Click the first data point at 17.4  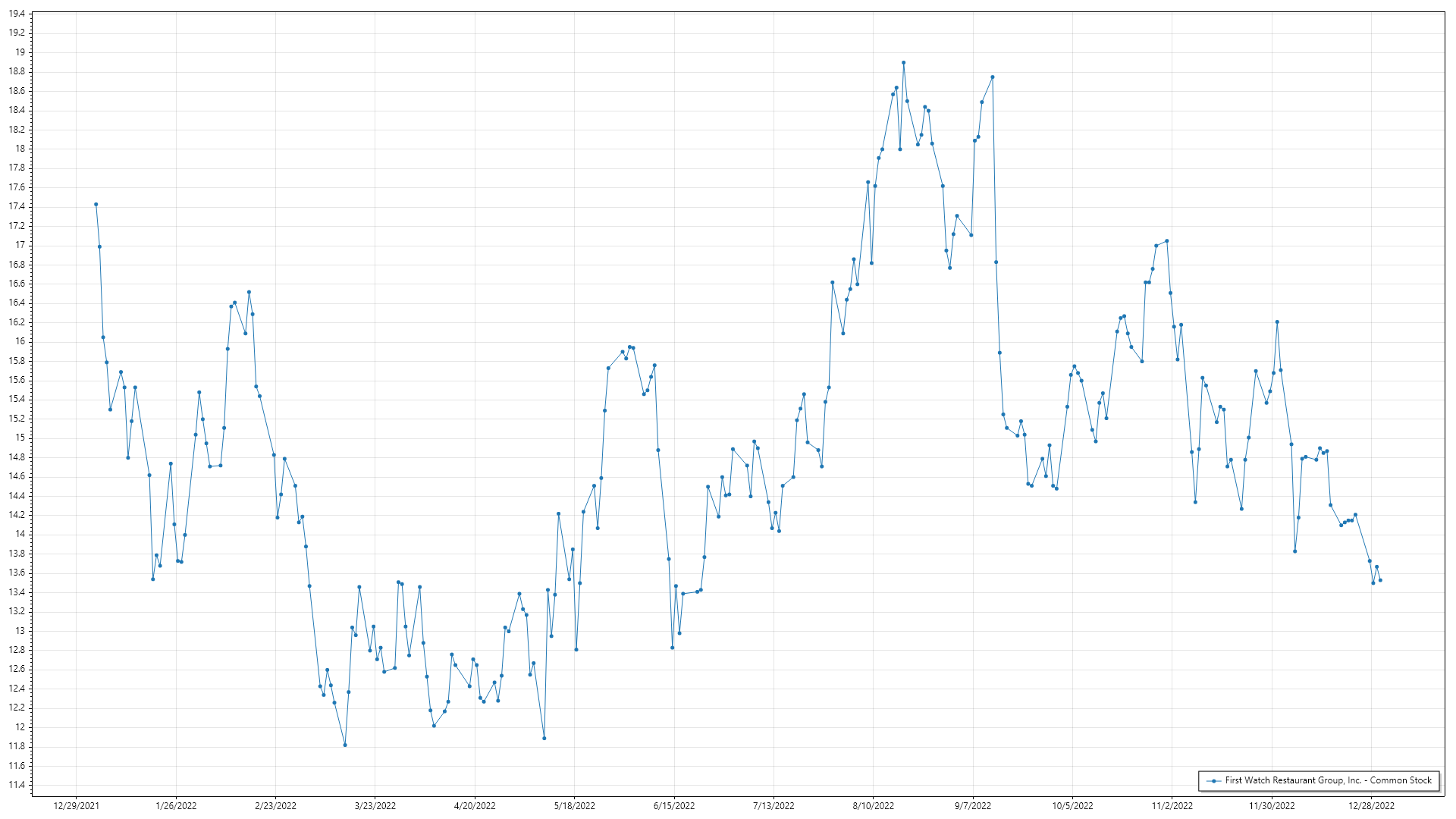(96, 204)
